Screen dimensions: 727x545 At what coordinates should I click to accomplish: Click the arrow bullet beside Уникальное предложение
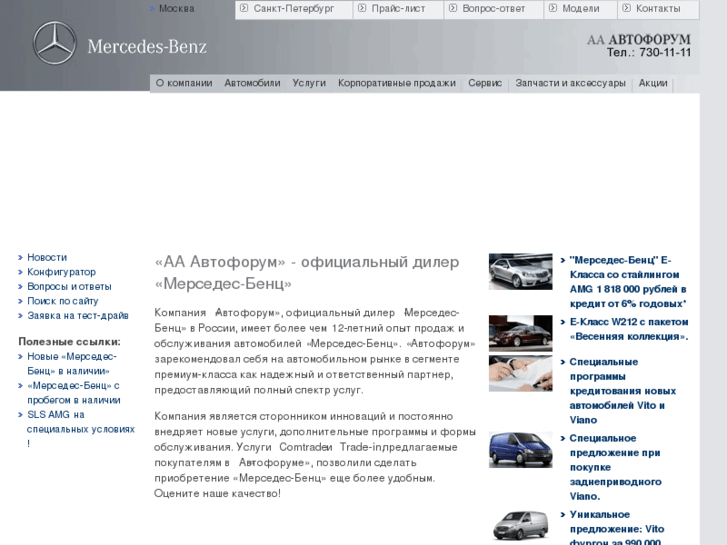coord(563,514)
